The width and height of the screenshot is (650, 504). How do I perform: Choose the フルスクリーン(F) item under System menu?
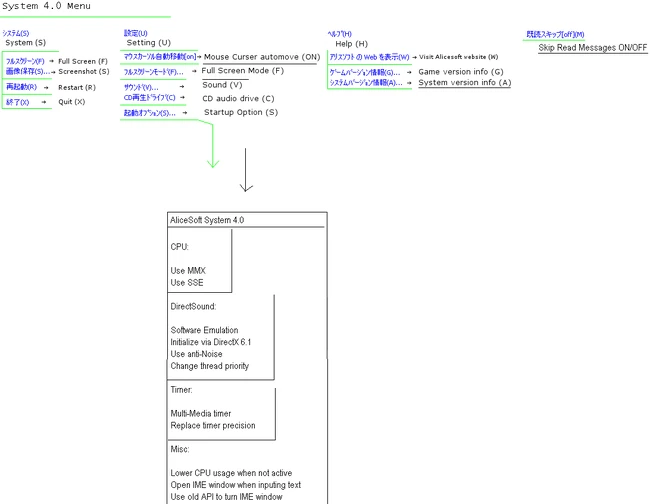25,61
